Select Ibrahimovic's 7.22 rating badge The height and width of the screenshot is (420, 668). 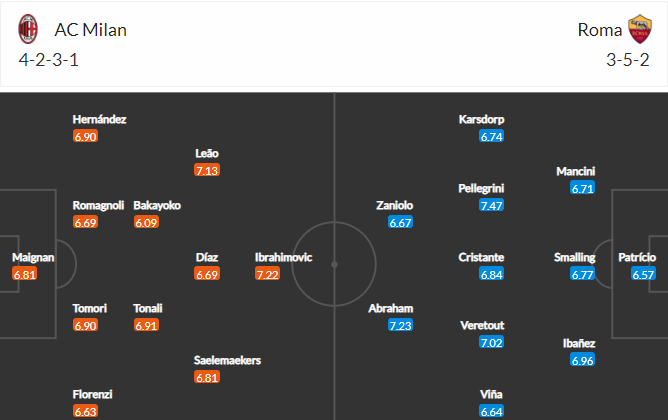[x=267, y=274]
